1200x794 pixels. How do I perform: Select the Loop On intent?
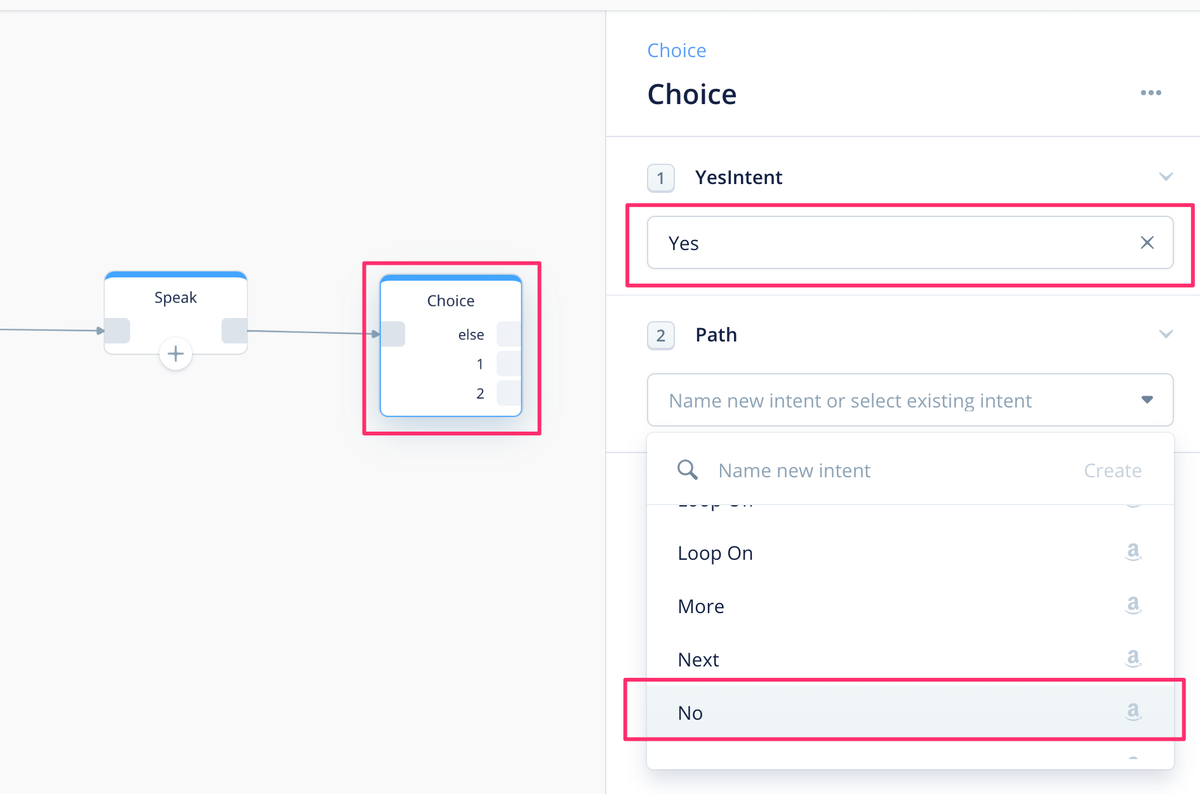point(910,553)
